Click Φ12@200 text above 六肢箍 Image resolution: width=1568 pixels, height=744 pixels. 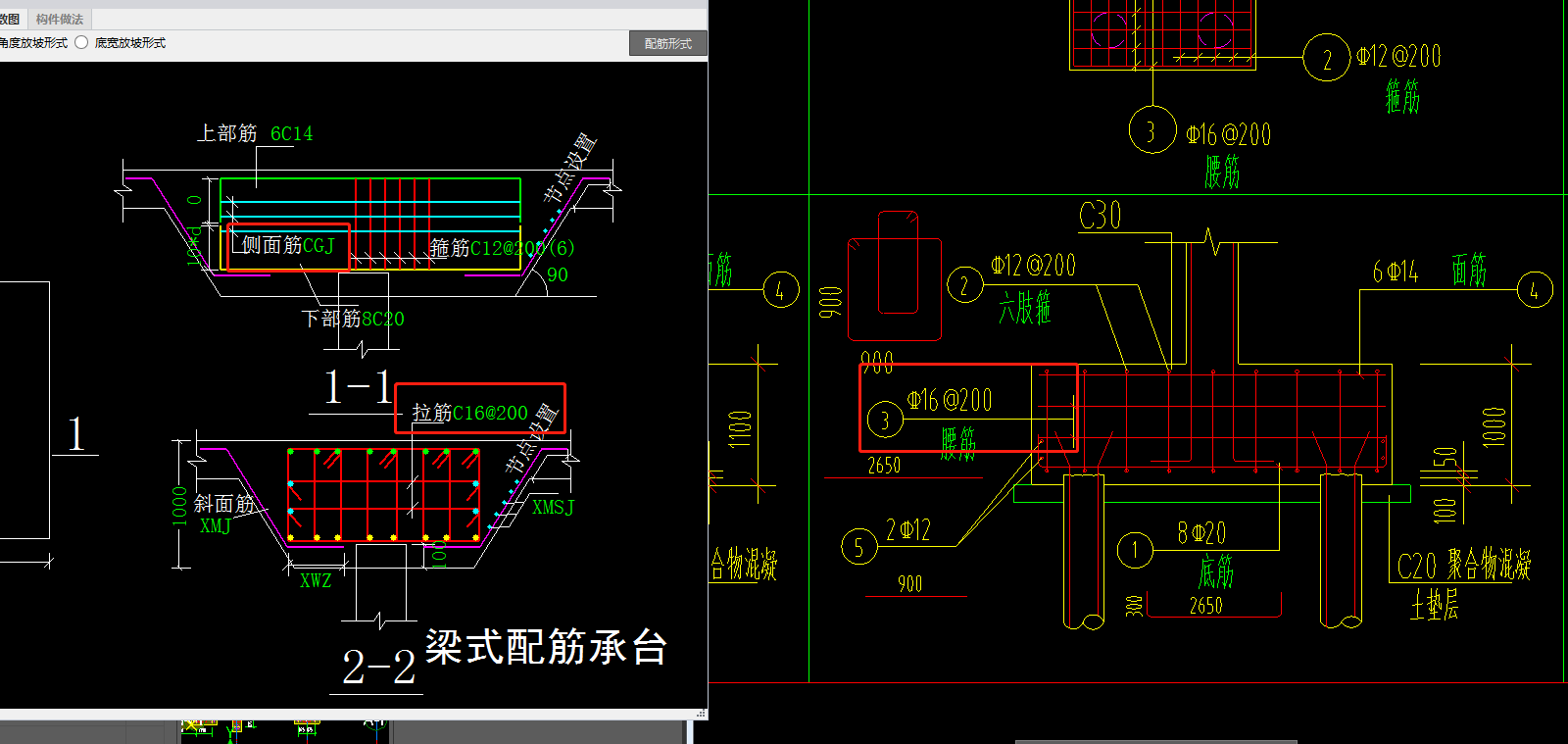(x=1033, y=265)
